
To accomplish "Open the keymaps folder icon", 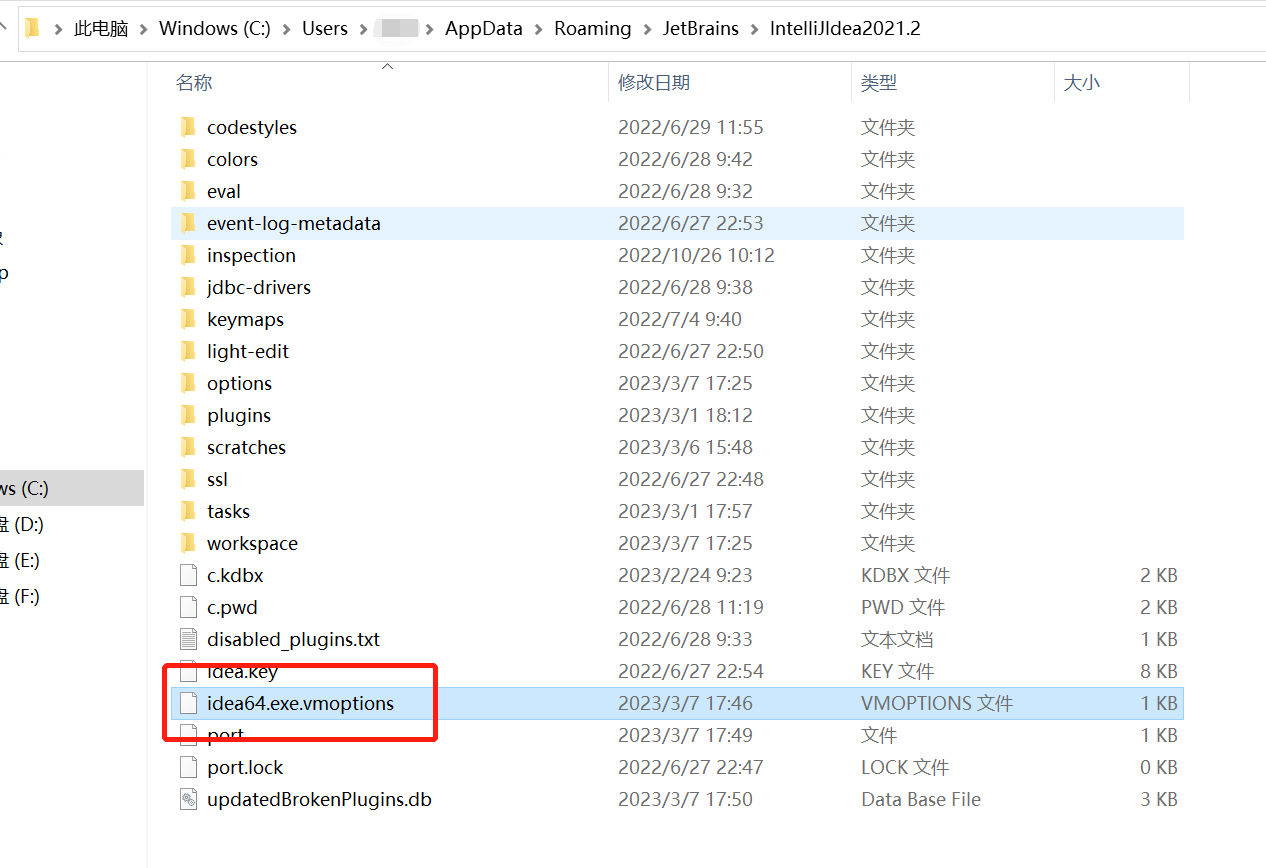I will tap(189, 319).
